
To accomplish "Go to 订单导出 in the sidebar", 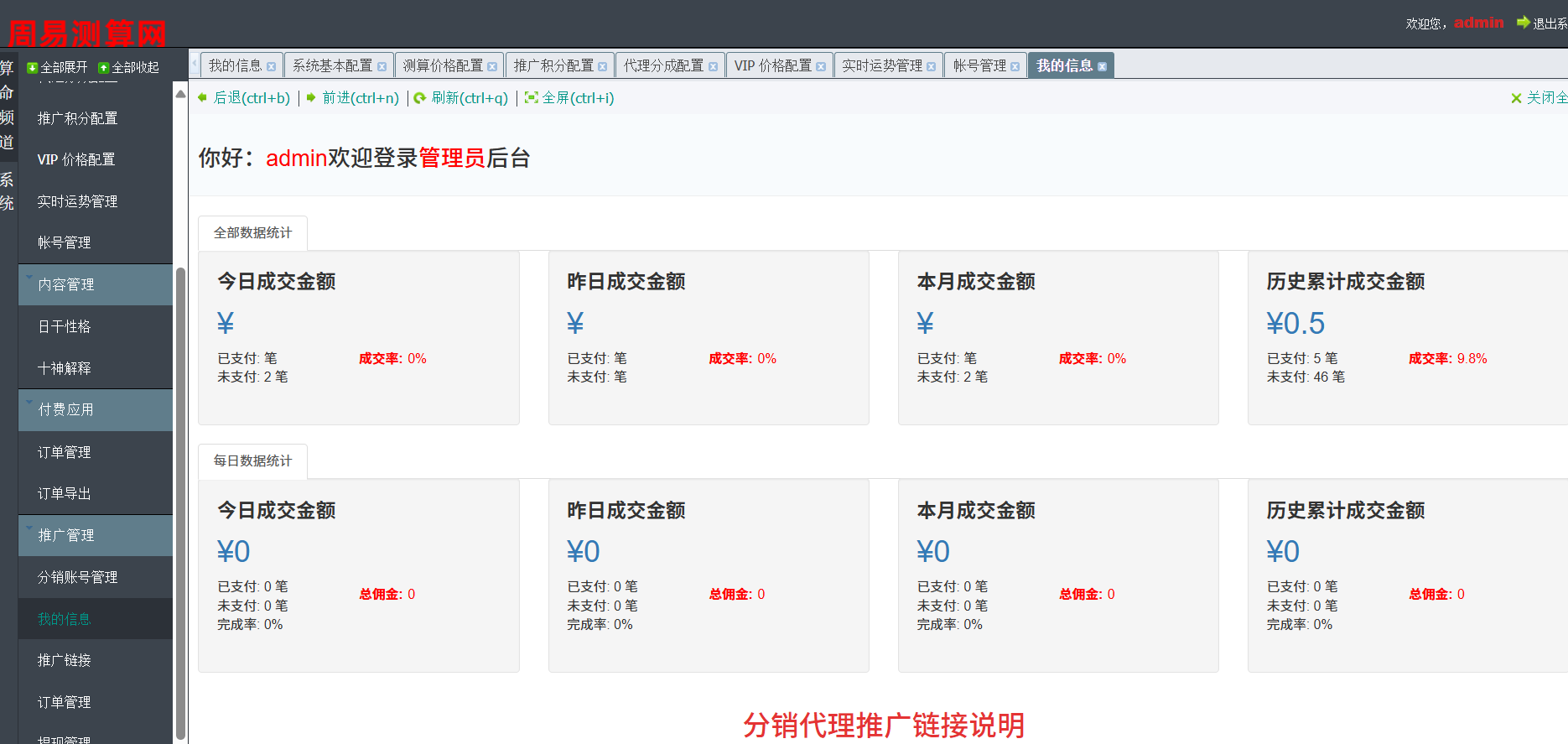I will tap(65, 493).
